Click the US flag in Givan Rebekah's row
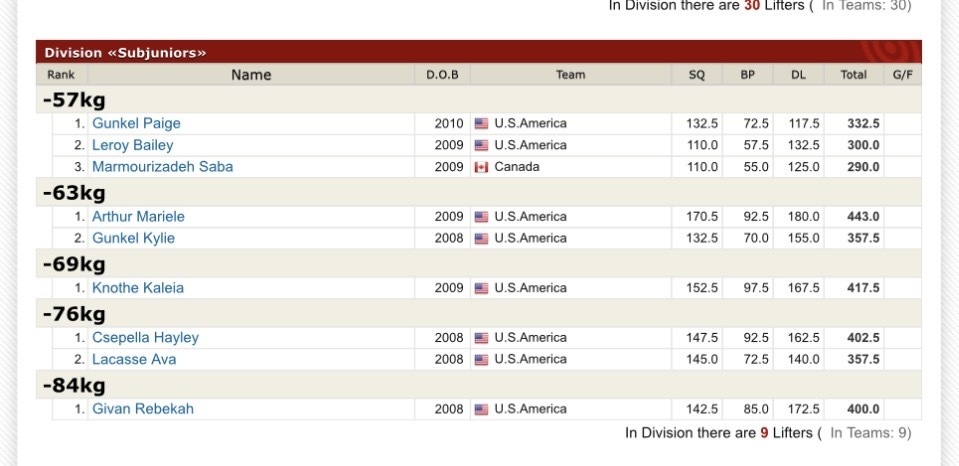959x466 pixels. click(481, 410)
